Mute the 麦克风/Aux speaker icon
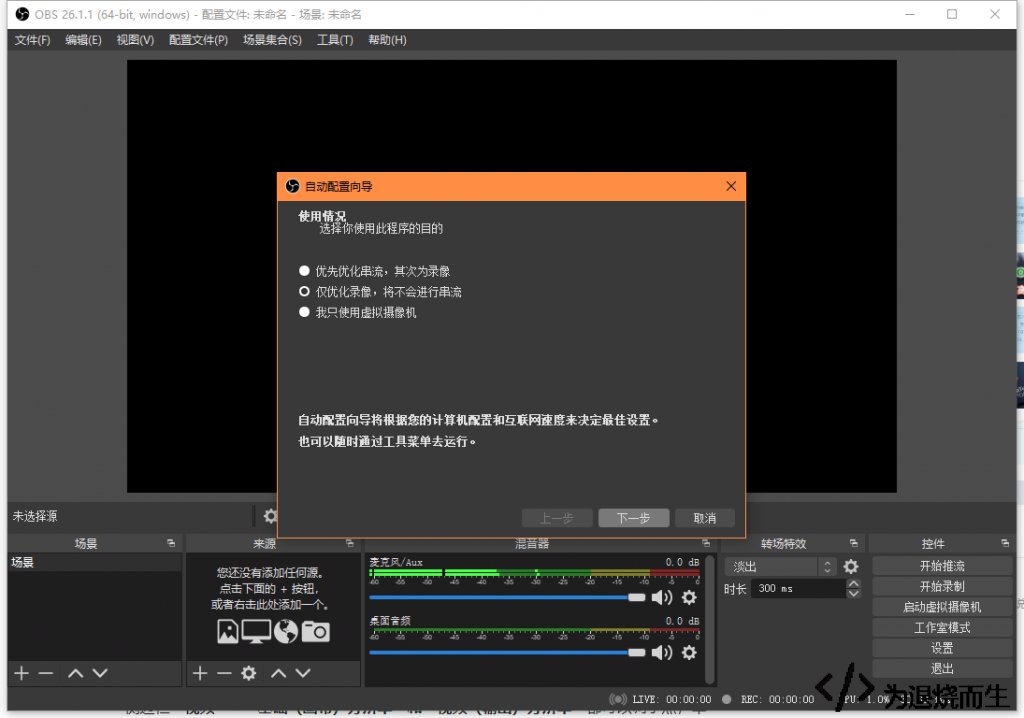 [x=662, y=597]
